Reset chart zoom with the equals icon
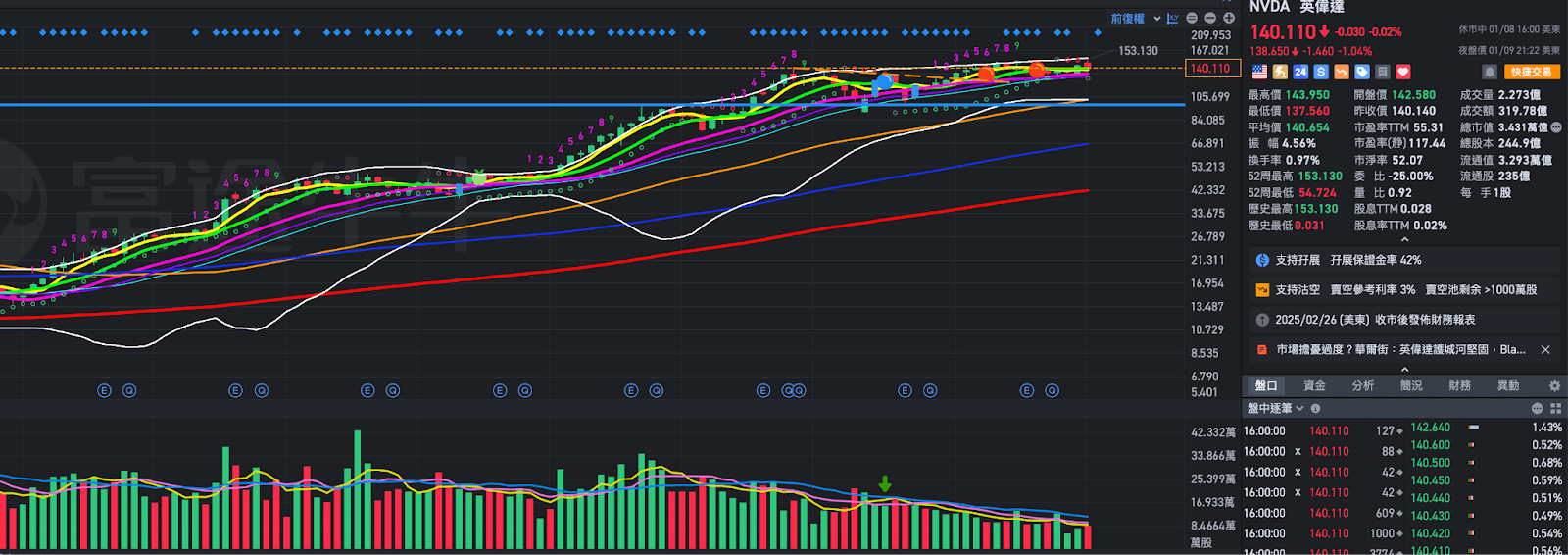 pos(1192,18)
